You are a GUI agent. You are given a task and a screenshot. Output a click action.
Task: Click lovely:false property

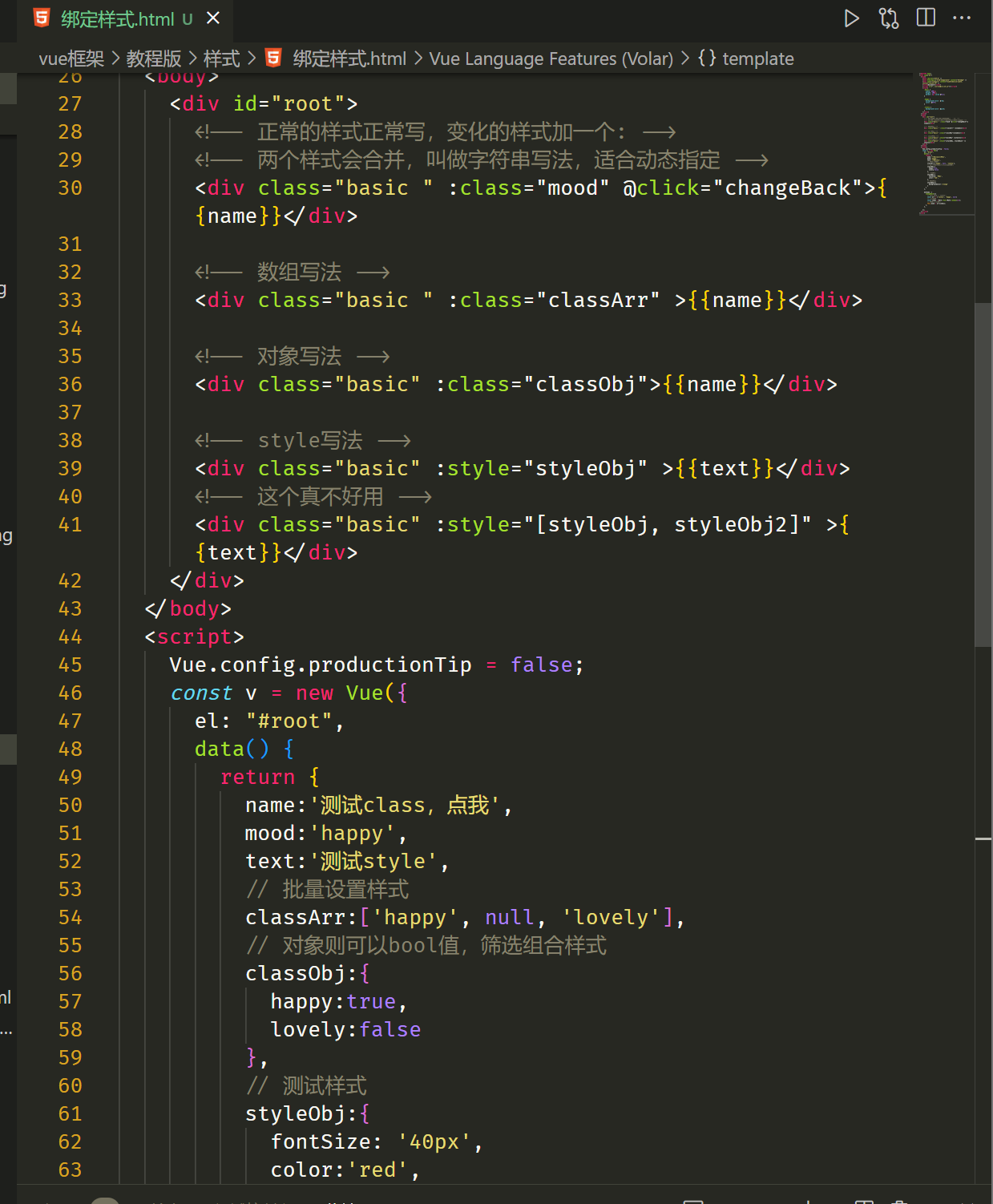[x=345, y=1029]
